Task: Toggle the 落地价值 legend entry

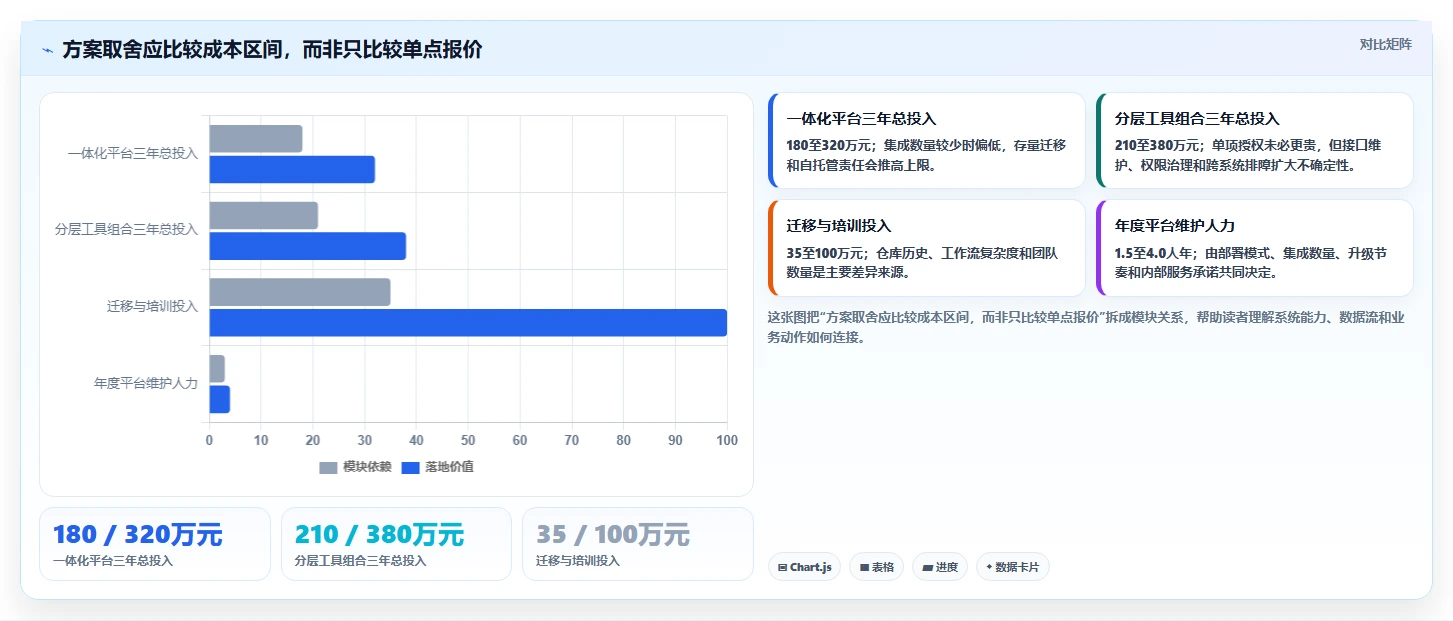Action: 438,467
